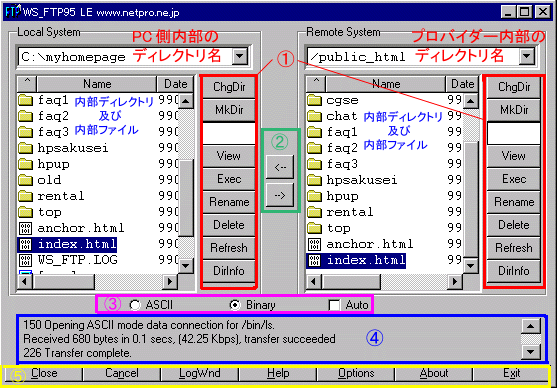Click the local list up-caret sort header
The width and height of the screenshot is (557, 388).
[x=27, y=84]
